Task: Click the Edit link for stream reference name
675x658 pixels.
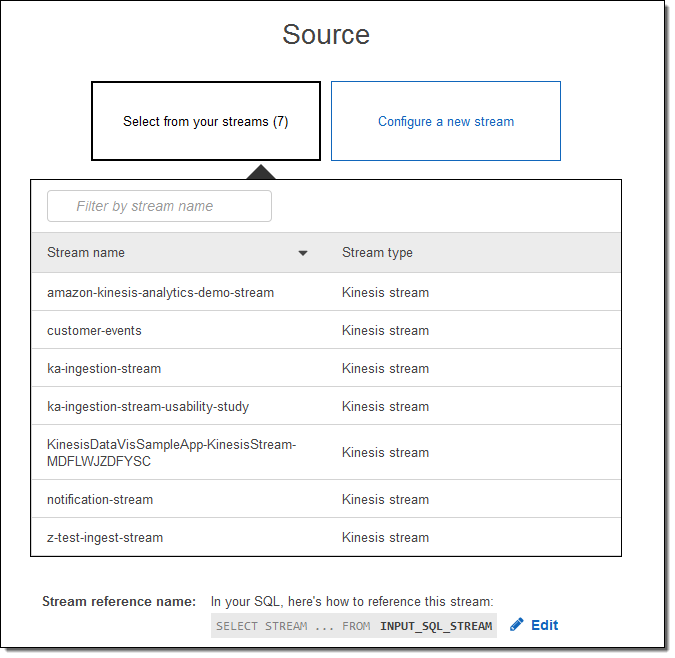Action: pyautogui.click(x=544, y=625)
